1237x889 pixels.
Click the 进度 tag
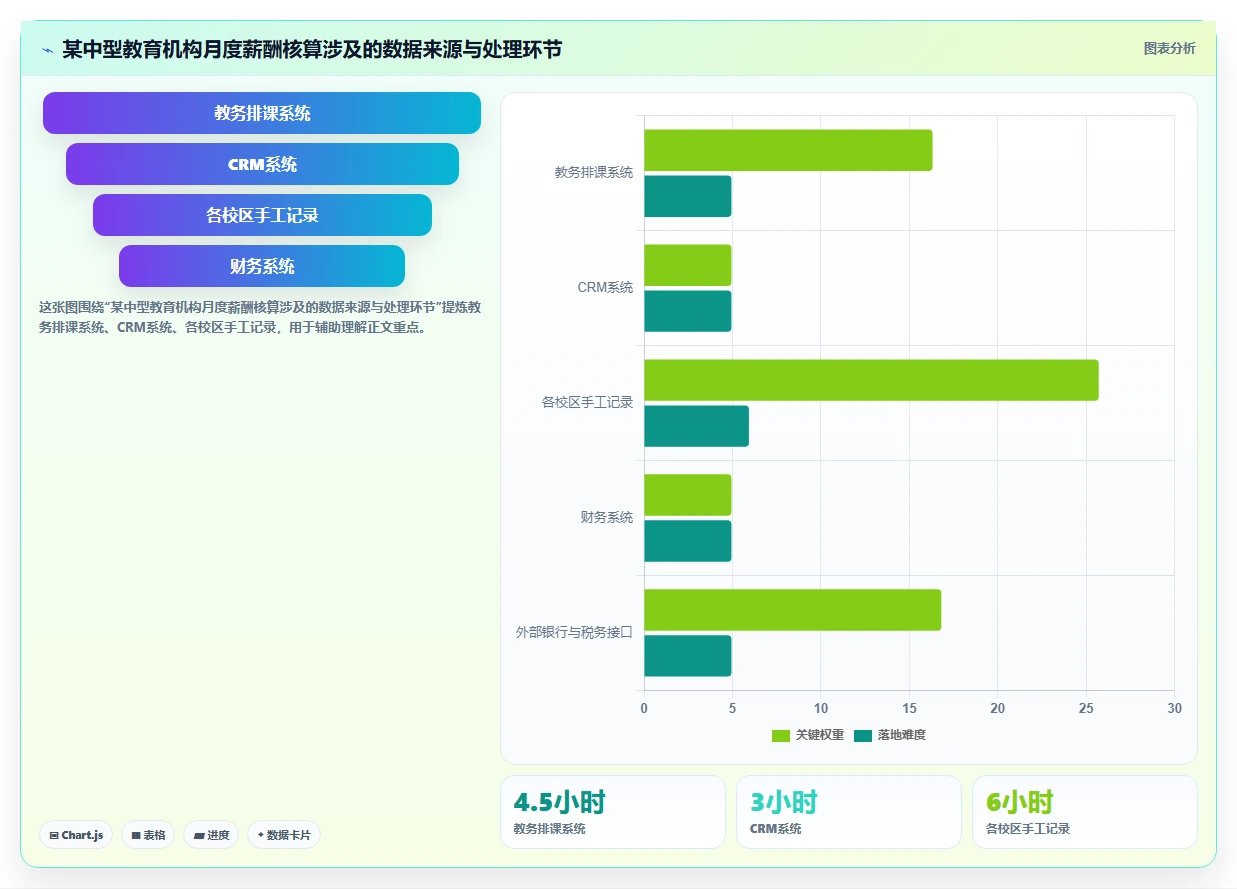[211, 835]
